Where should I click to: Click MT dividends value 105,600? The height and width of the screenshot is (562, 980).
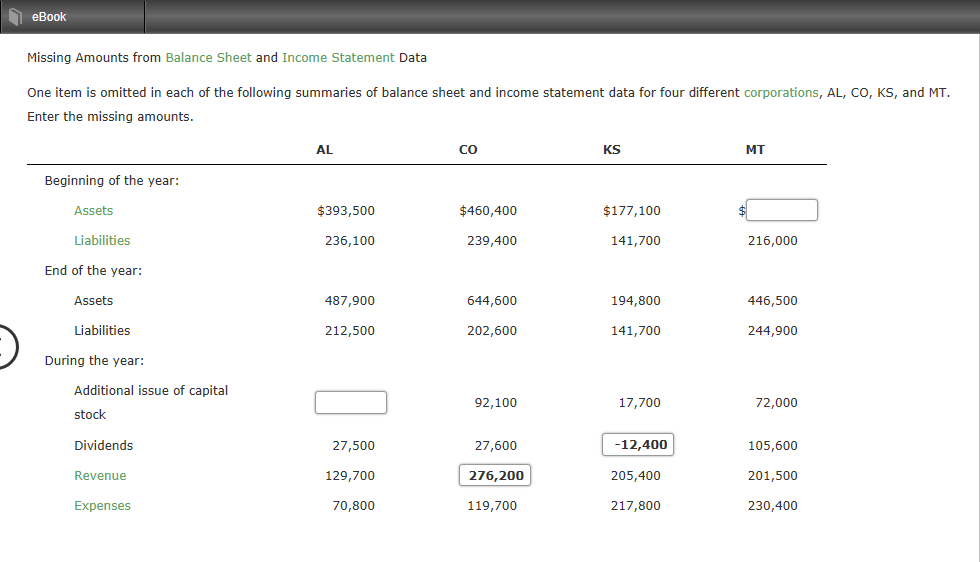(x=772, y=446)
